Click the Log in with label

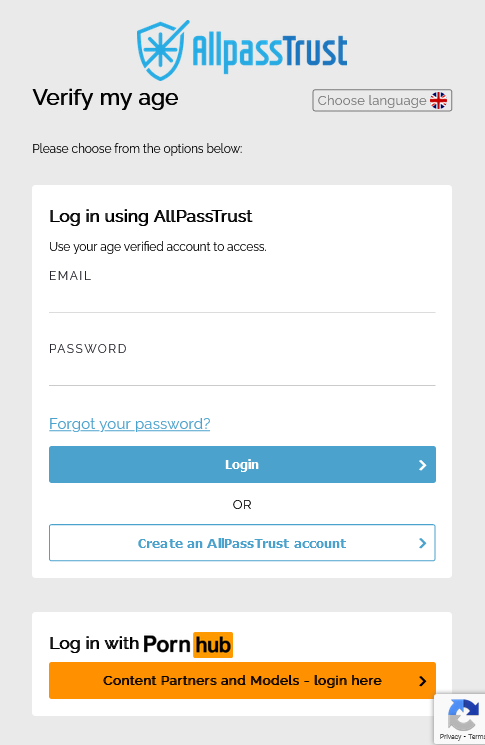click(94, 643)
